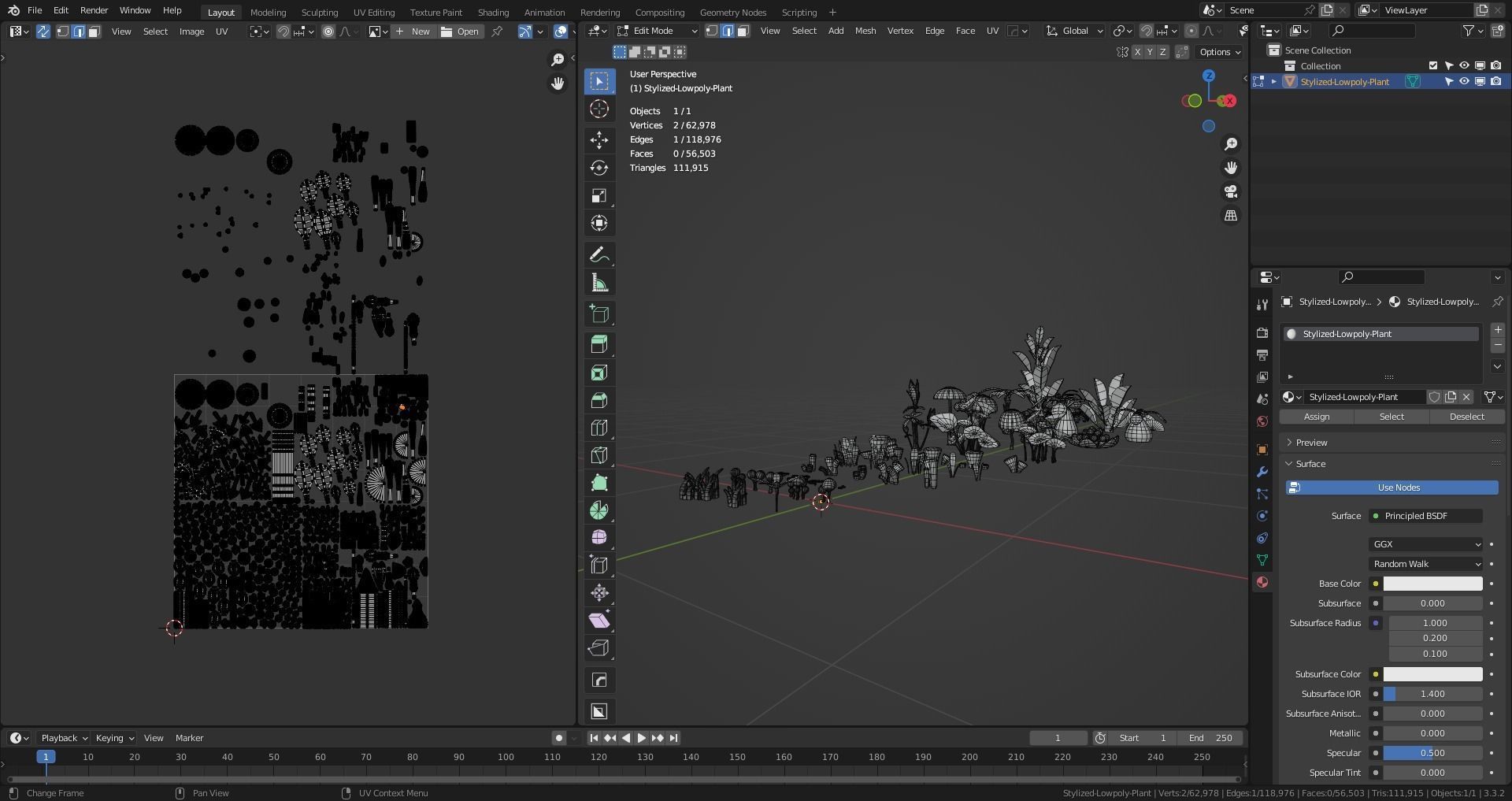Choose the Knife tool
The image size is (1512, 801).
click(599, 455)
